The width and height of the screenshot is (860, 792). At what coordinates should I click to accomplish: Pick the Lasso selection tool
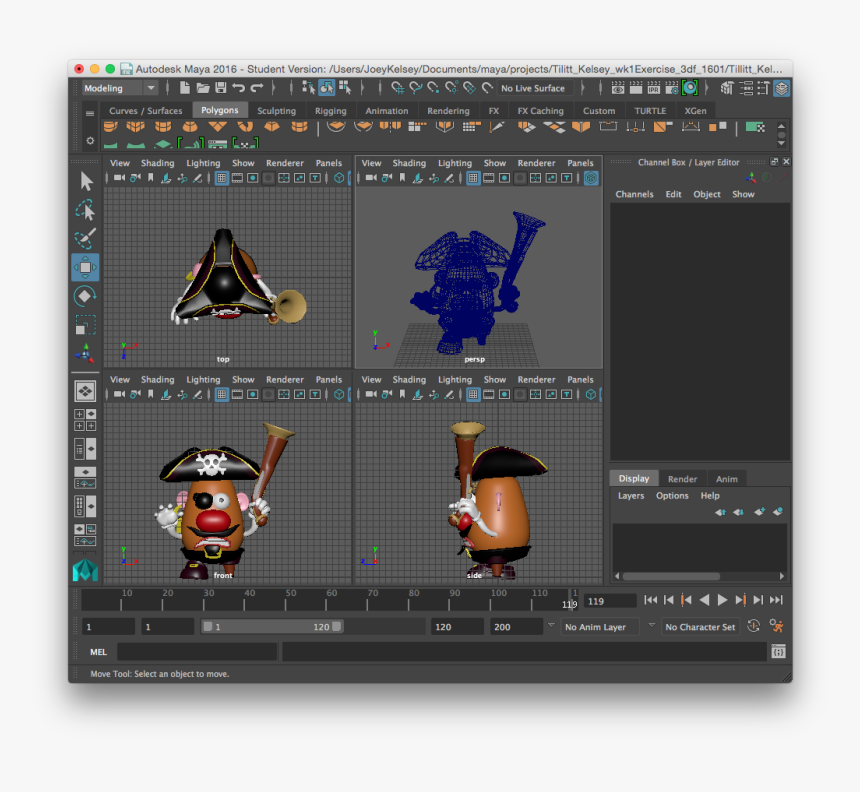point(84,211)
